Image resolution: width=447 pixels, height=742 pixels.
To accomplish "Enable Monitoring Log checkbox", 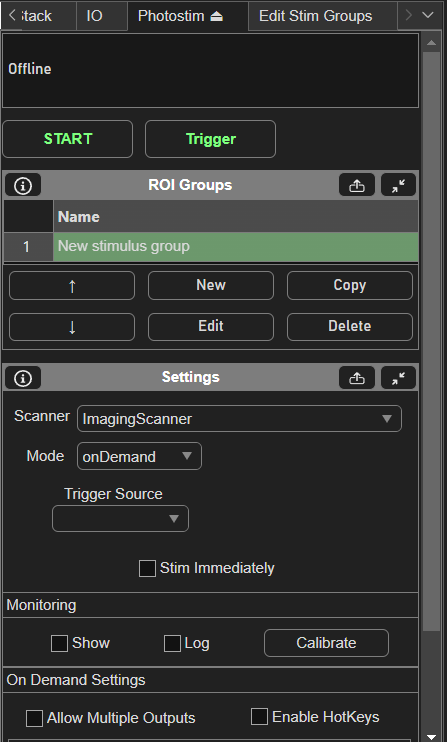I will 172,644.
